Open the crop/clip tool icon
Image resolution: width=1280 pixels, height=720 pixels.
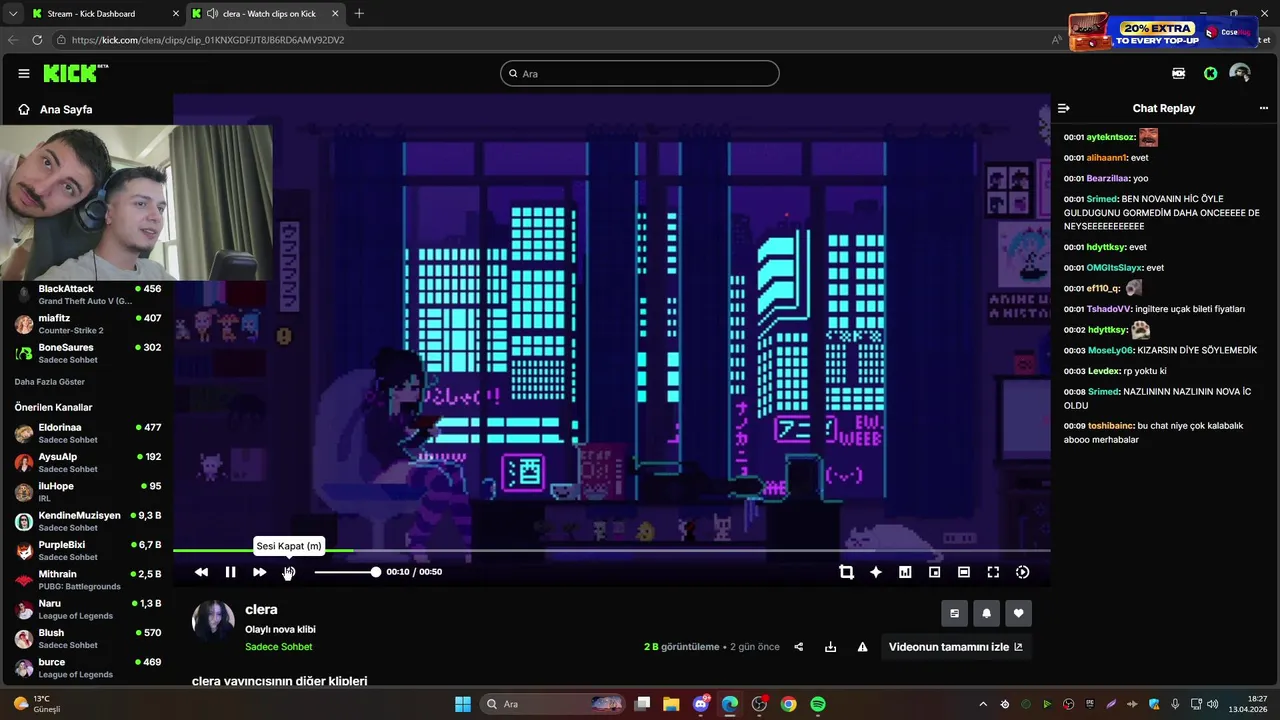(x=846, y=572)
